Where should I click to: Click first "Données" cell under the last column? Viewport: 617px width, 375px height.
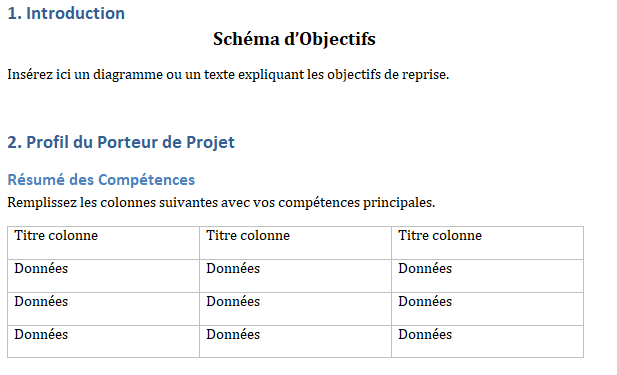[488, 276]
